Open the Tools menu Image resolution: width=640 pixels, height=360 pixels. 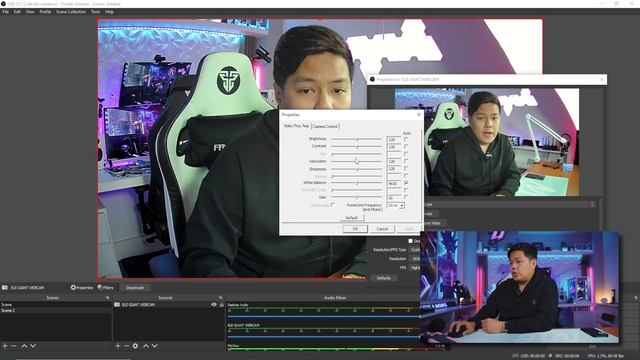pyautogui.click(x=96, y=12)
